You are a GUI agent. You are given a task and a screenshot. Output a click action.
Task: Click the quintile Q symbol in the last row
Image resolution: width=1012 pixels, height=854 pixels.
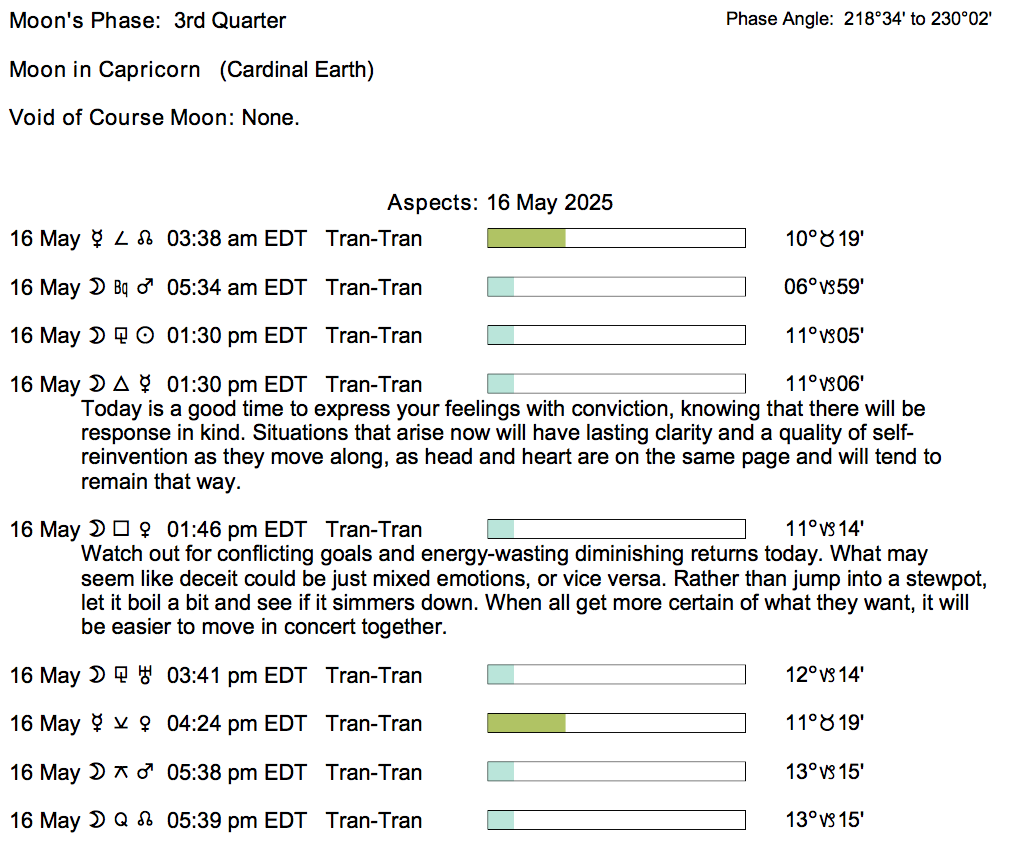click(x=121, y=821)
